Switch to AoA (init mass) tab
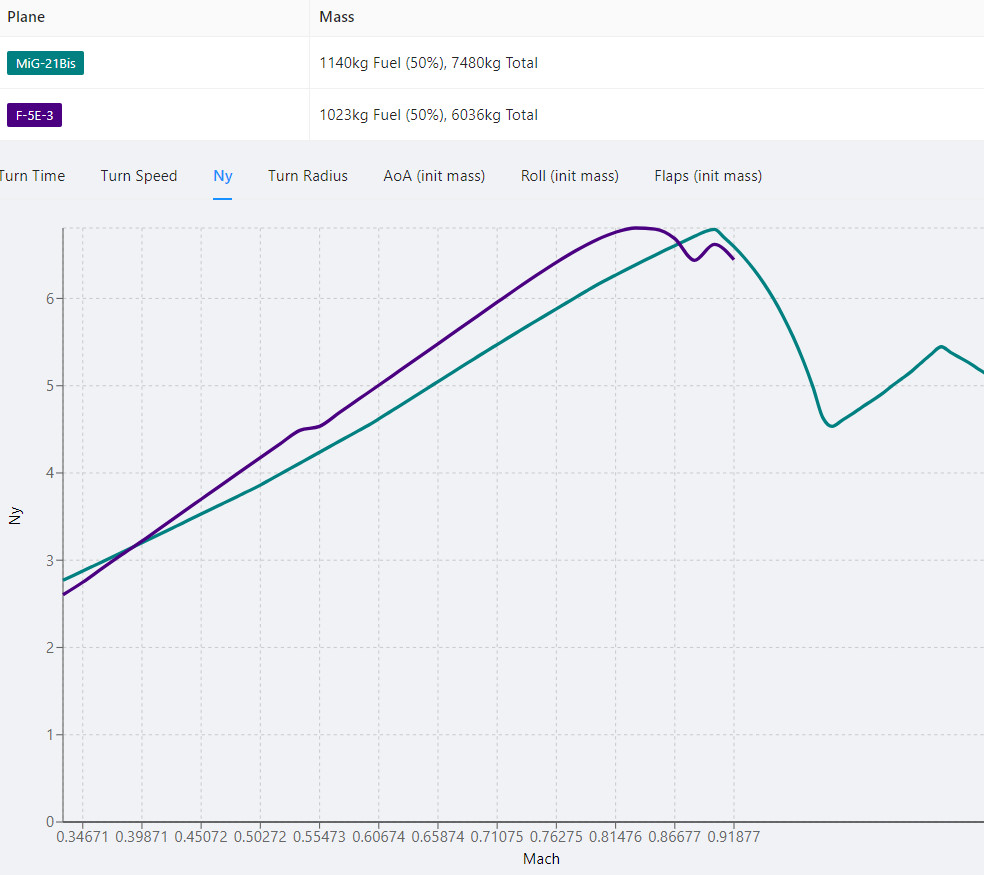 click(x=434, y=176)
